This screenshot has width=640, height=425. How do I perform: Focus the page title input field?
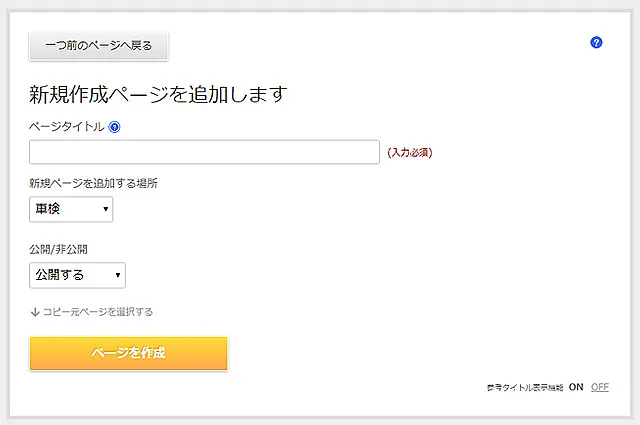tap(204, 152)
